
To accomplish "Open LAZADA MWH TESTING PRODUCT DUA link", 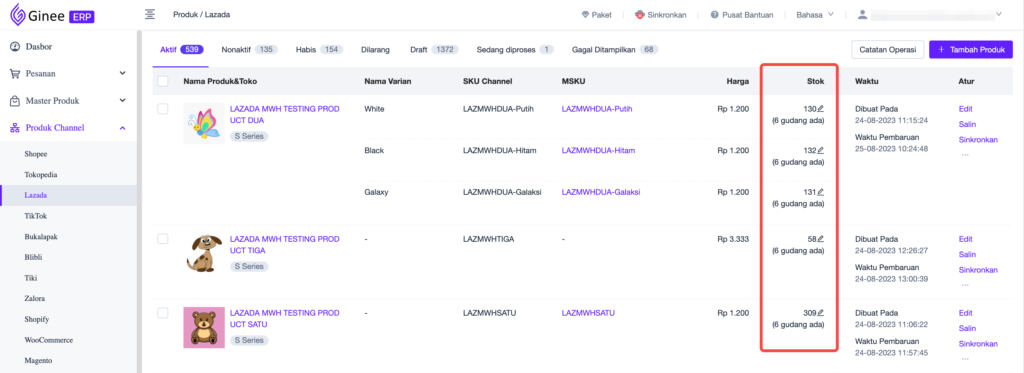I will click(285, 114).
